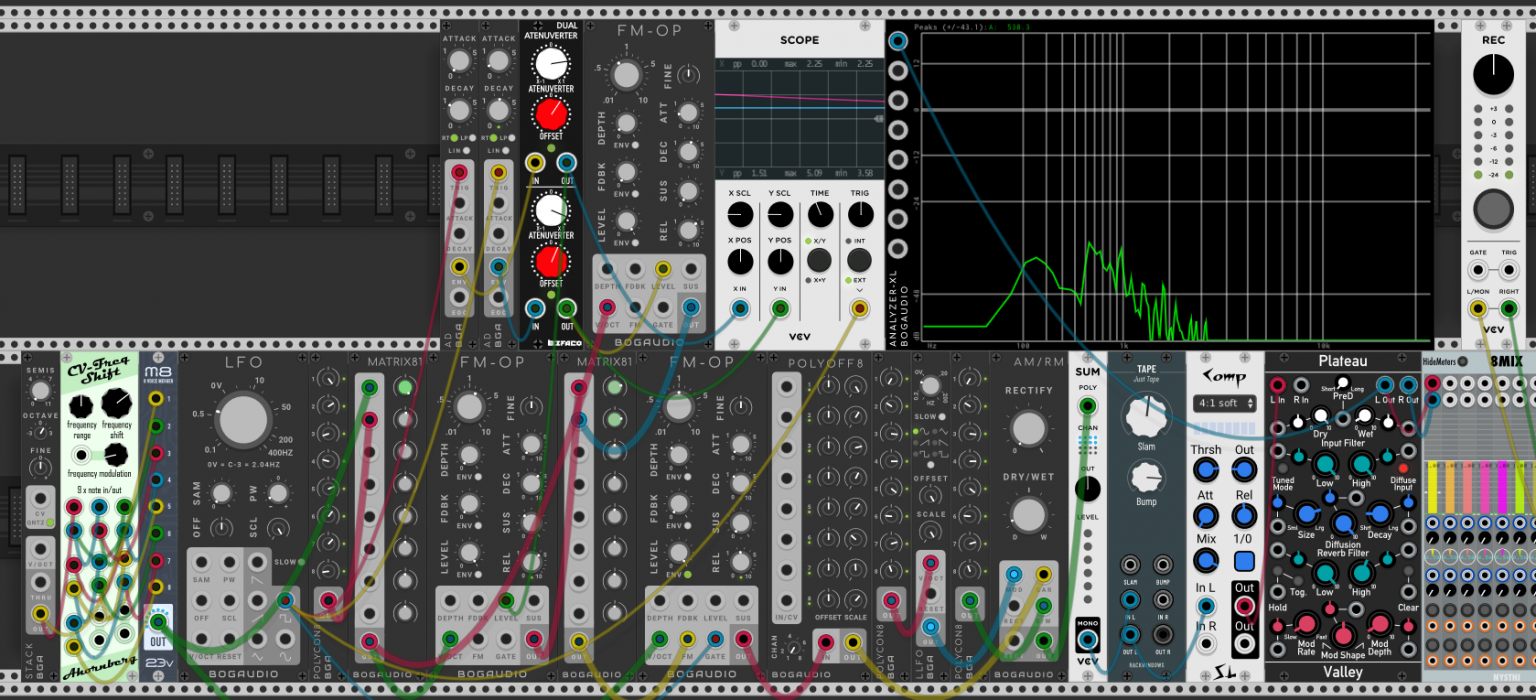Toggle Scope INT/EXT trigger button
This screenshot has height=700, width=1536.
(x=859, y=260)
